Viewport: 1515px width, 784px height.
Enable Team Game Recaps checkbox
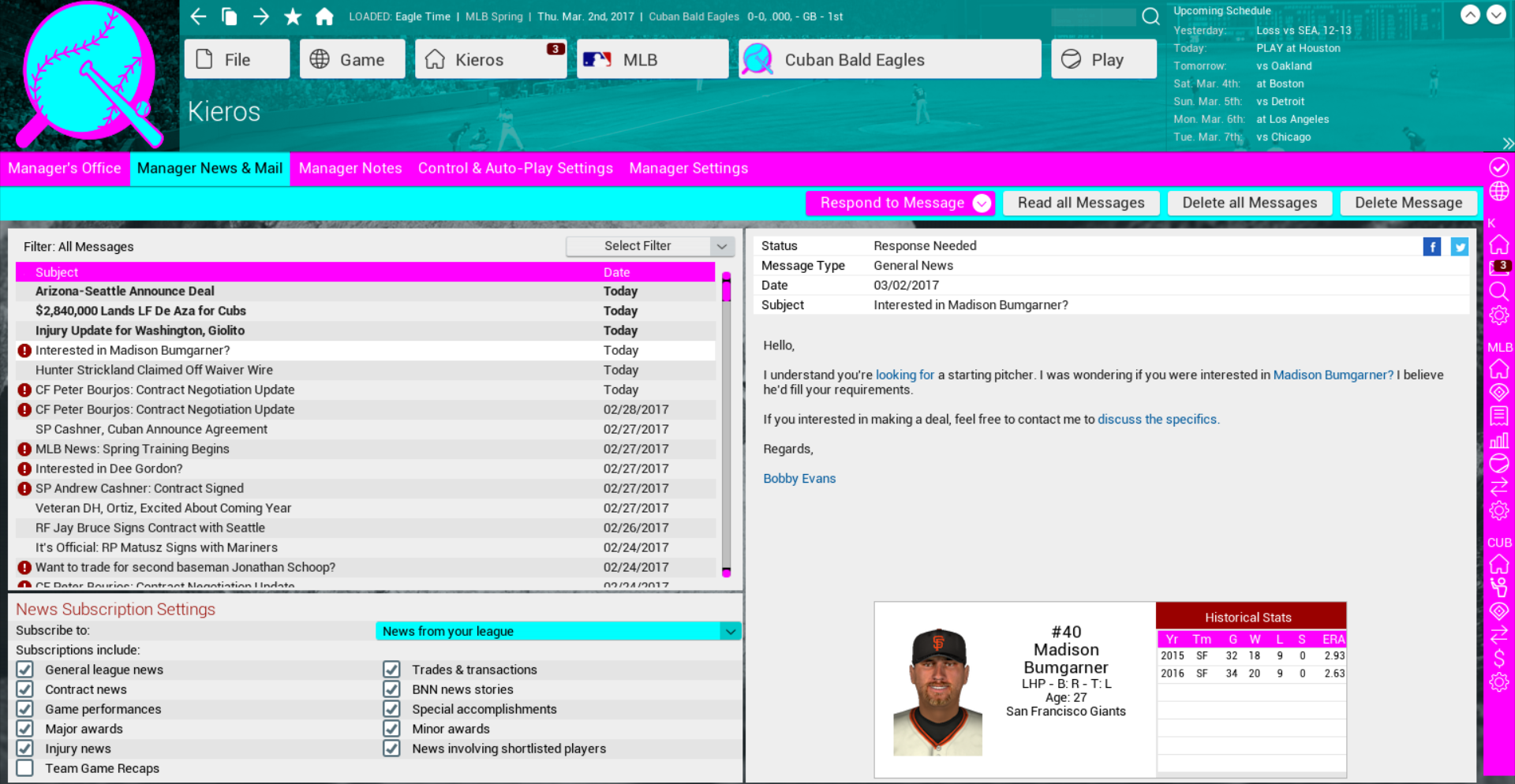[25, 768]
